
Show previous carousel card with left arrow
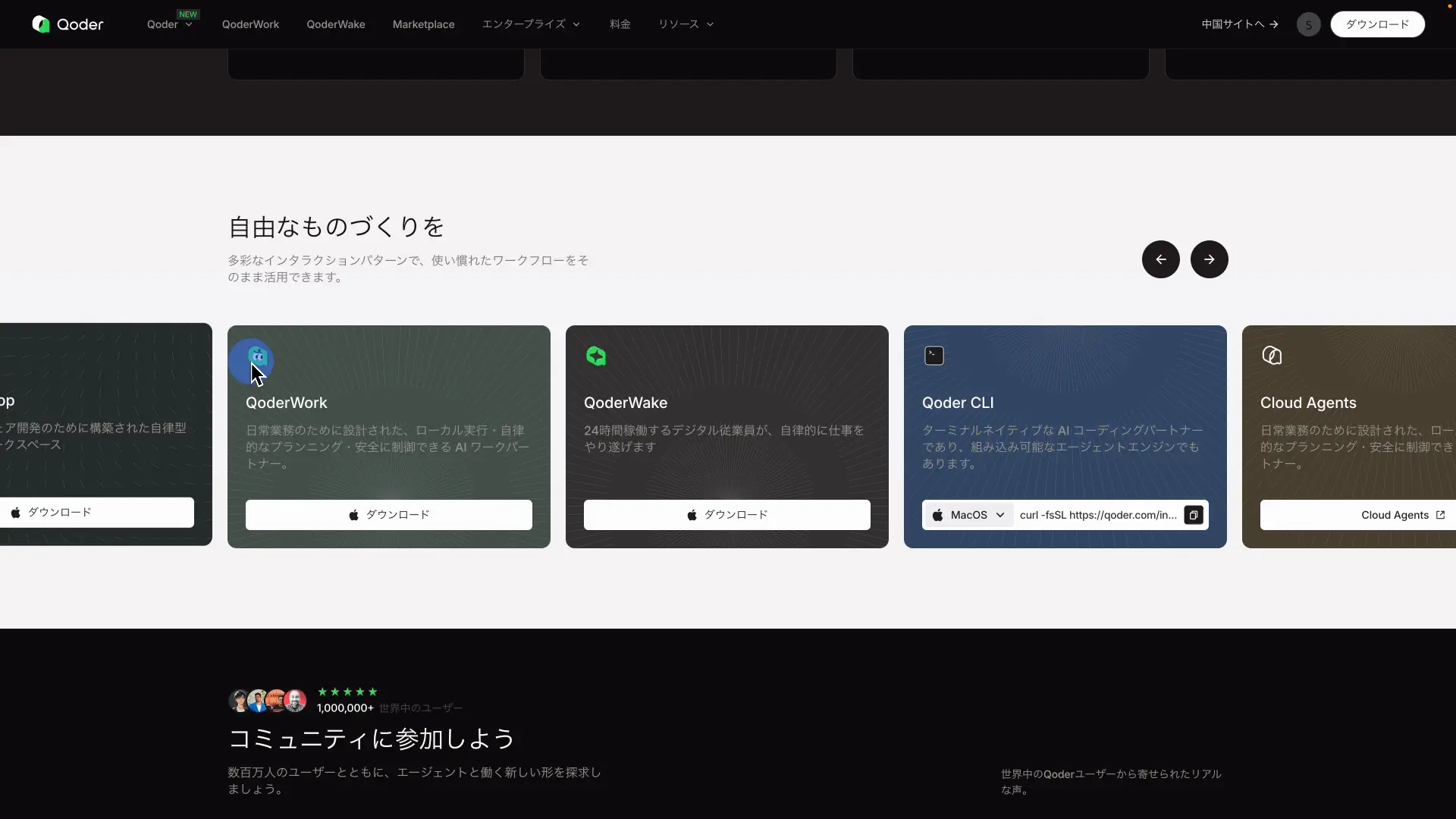[x=1160, y=259]
